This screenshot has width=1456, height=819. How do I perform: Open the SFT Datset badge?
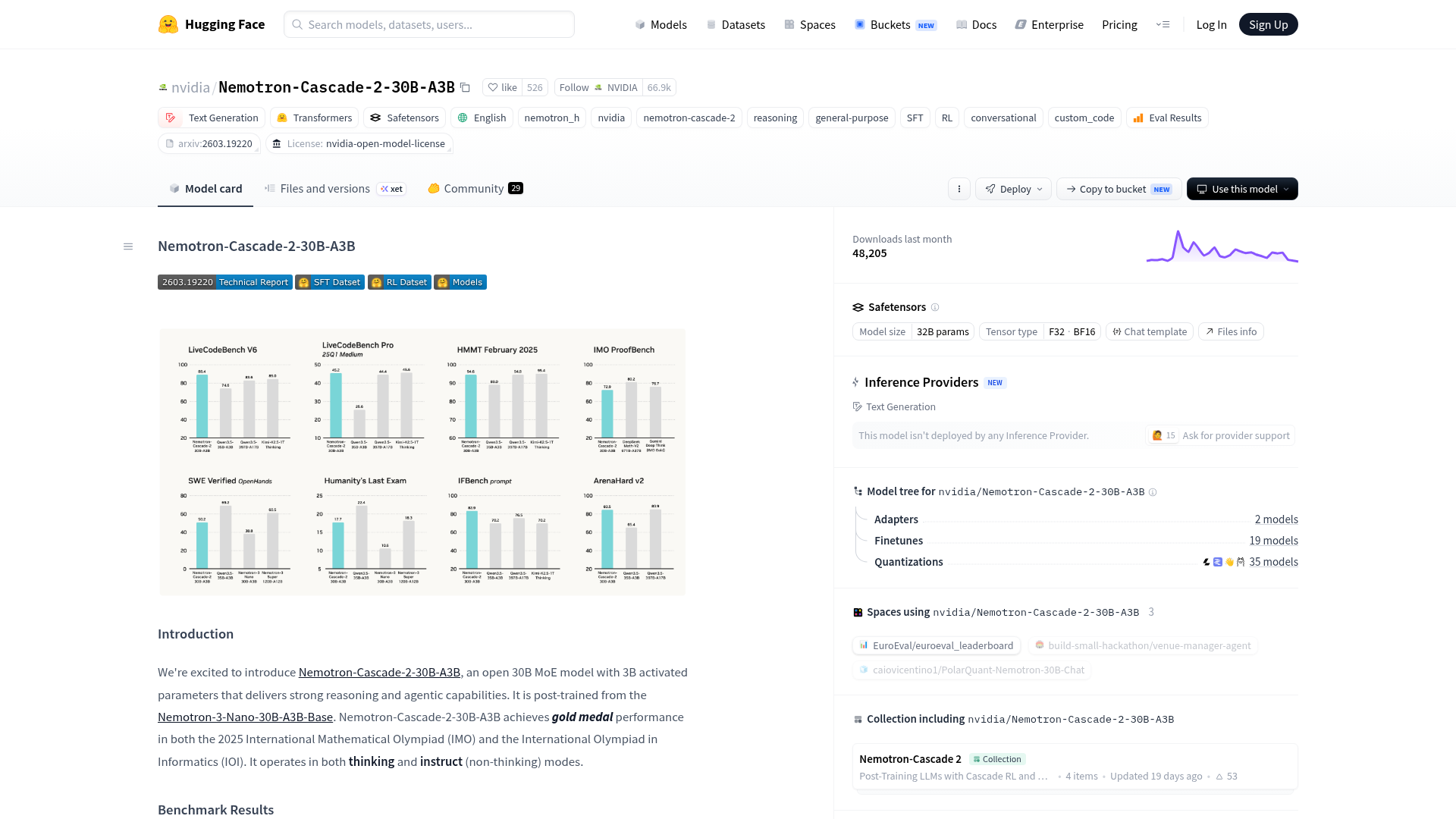tap(330, 282)
